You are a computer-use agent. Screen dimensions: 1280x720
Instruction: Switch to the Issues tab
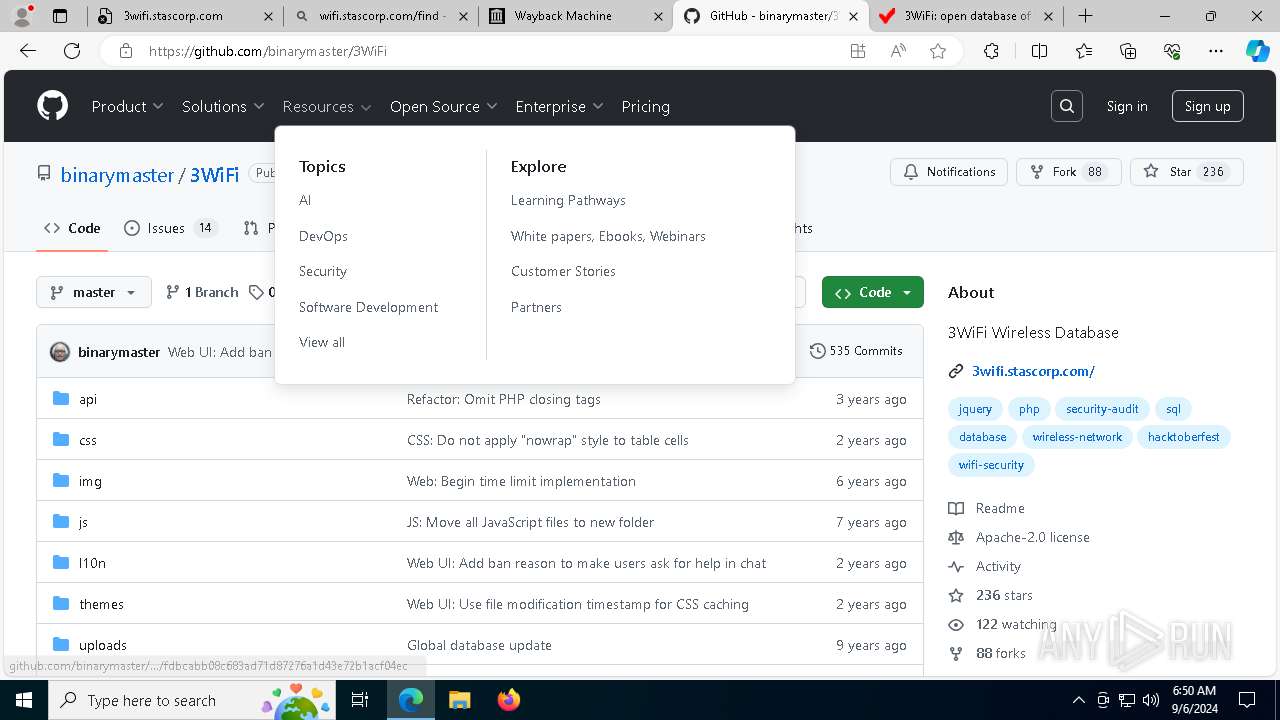point(169,228)
